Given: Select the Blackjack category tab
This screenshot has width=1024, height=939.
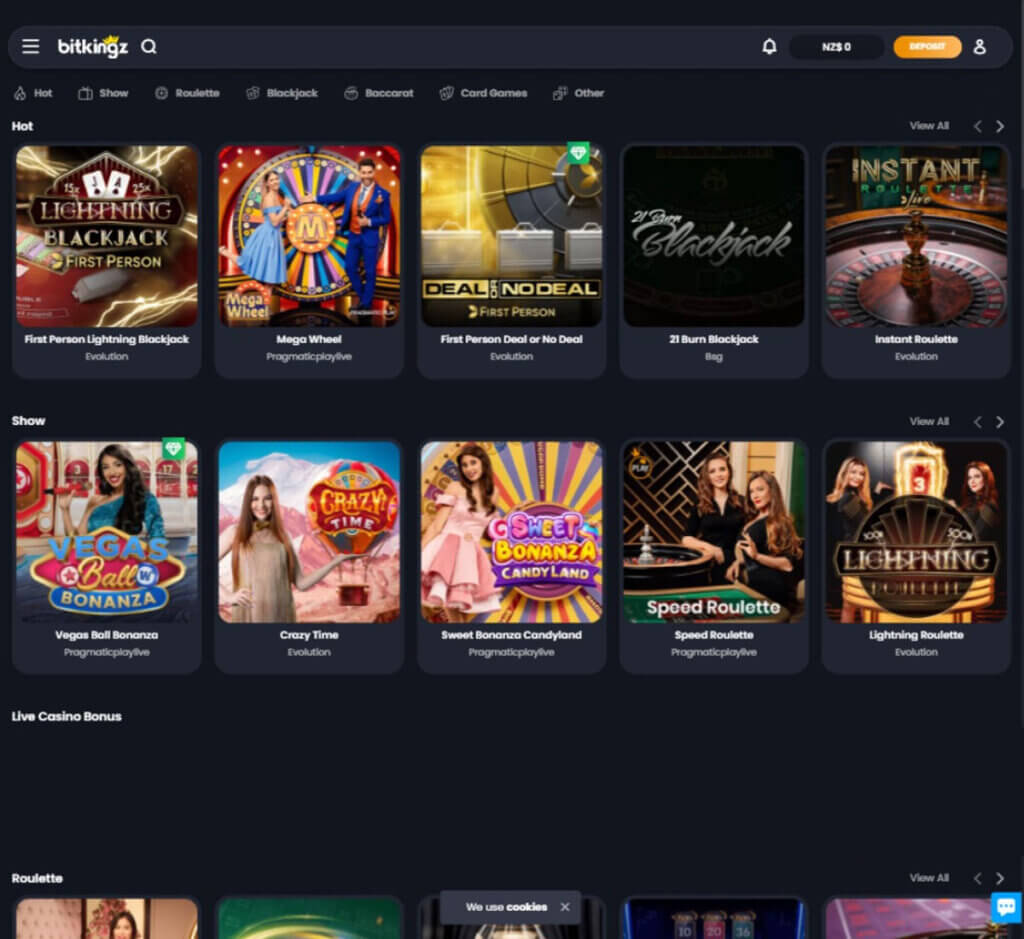Looking at the screenshot, I should [x=281, y=93].
